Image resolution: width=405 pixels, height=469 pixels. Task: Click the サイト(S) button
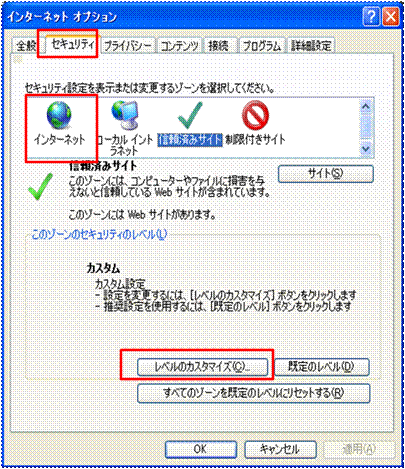point(326,174)
